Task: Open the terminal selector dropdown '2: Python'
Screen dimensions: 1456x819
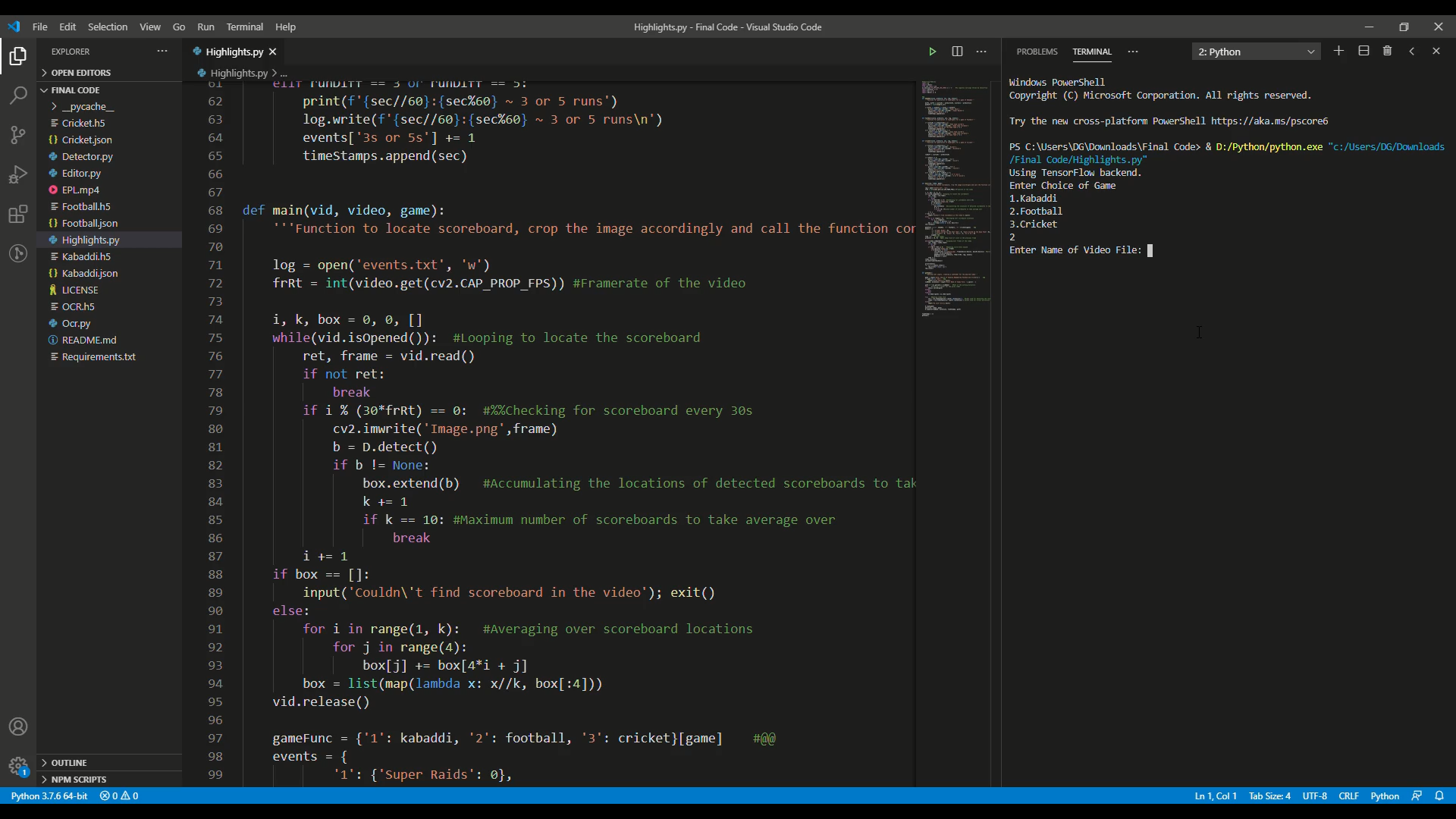Action: (1256, 52)
